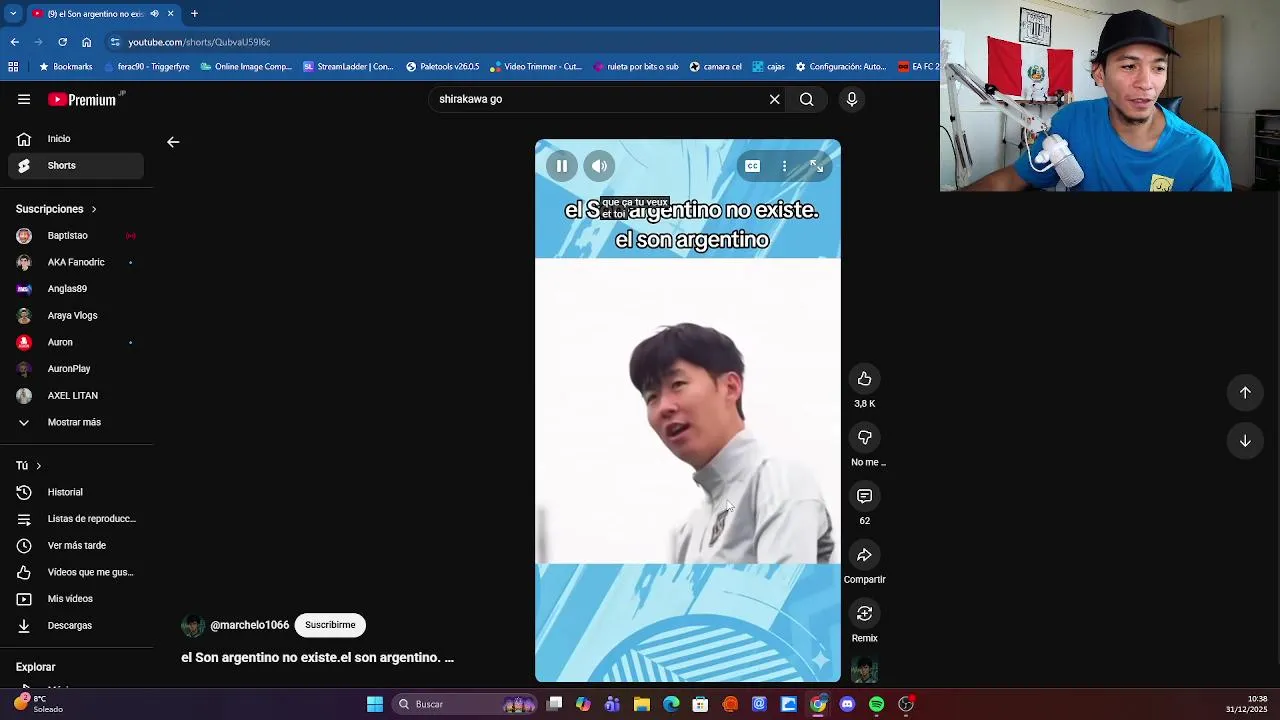Like the Short with thumbs up icon
Screen dimensions: 1280x720
[x=864, y=379]
